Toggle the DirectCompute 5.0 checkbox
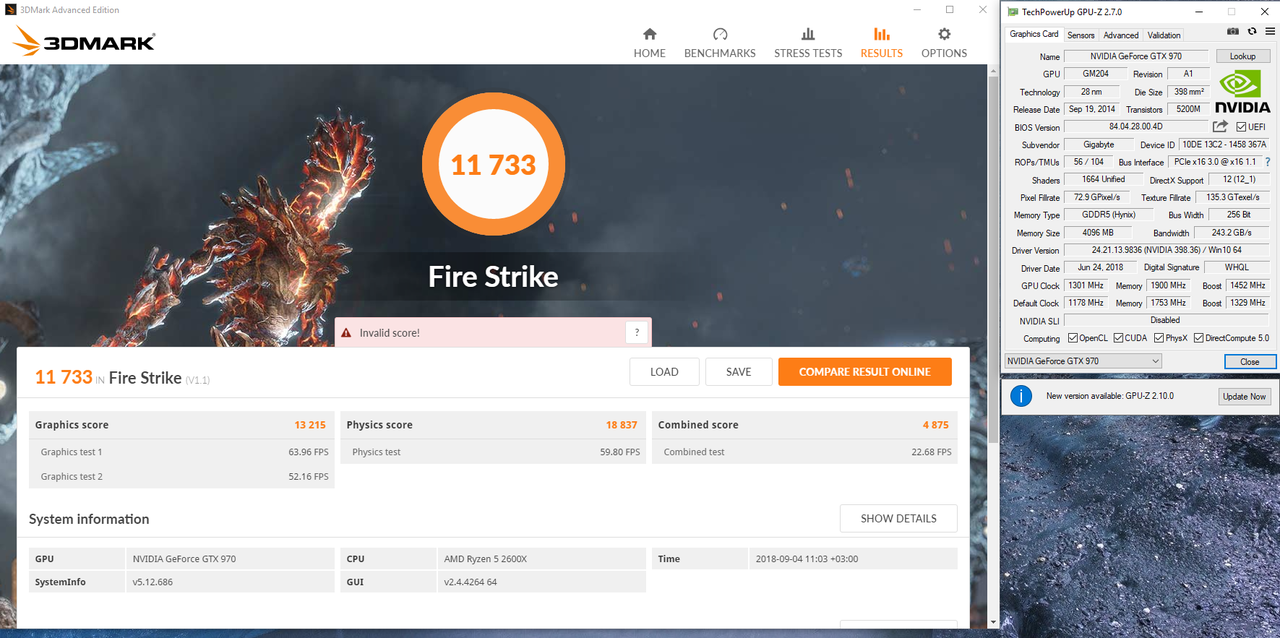 tap(1232, 338)
